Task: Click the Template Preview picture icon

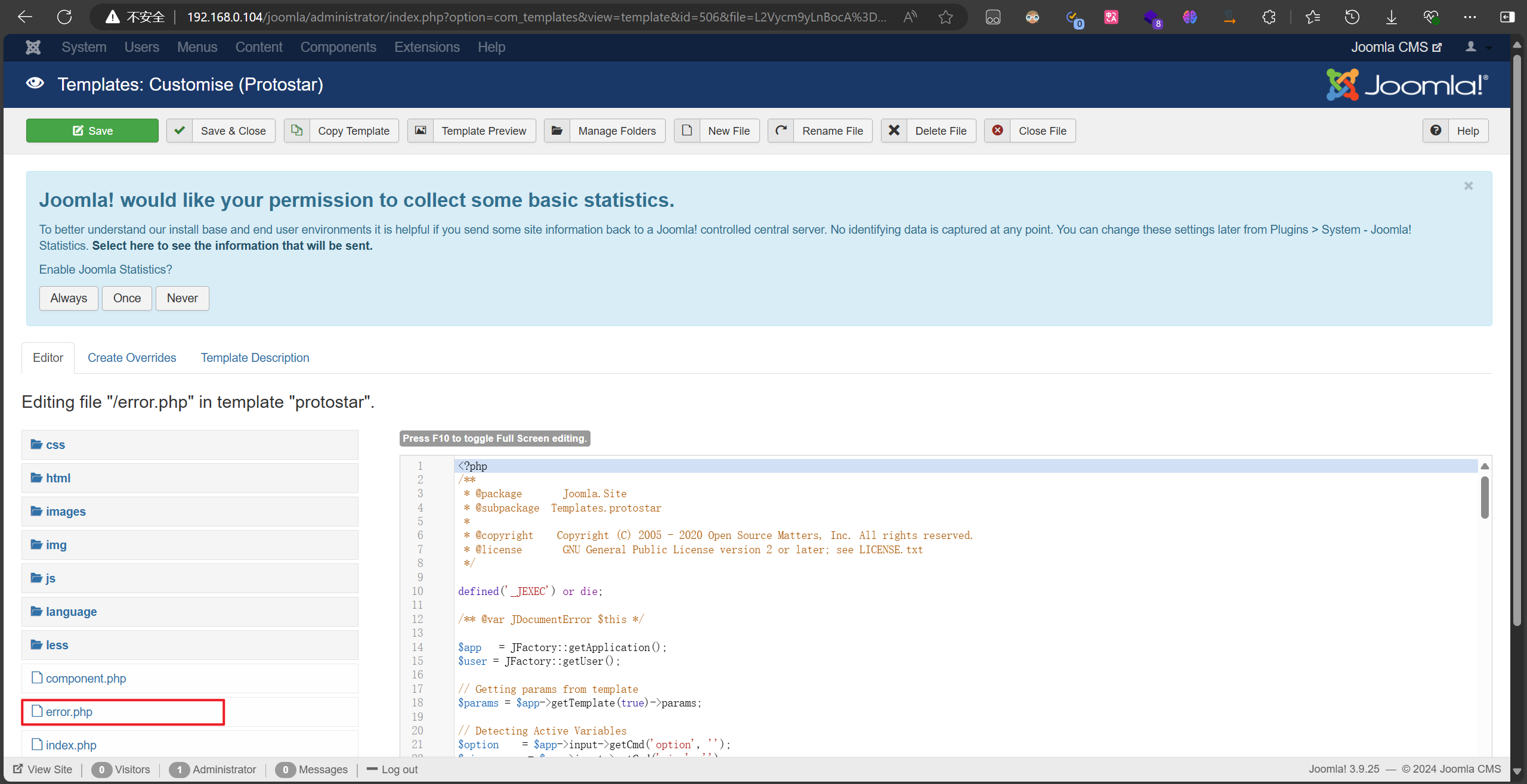Action: [421, 131]
